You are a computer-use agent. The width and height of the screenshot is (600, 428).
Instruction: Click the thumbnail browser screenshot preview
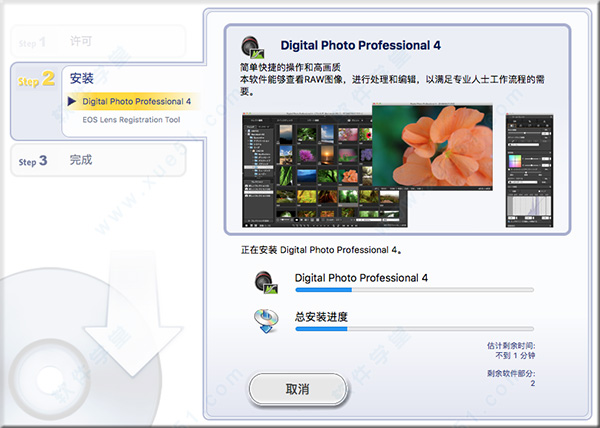tap(324, 170)
